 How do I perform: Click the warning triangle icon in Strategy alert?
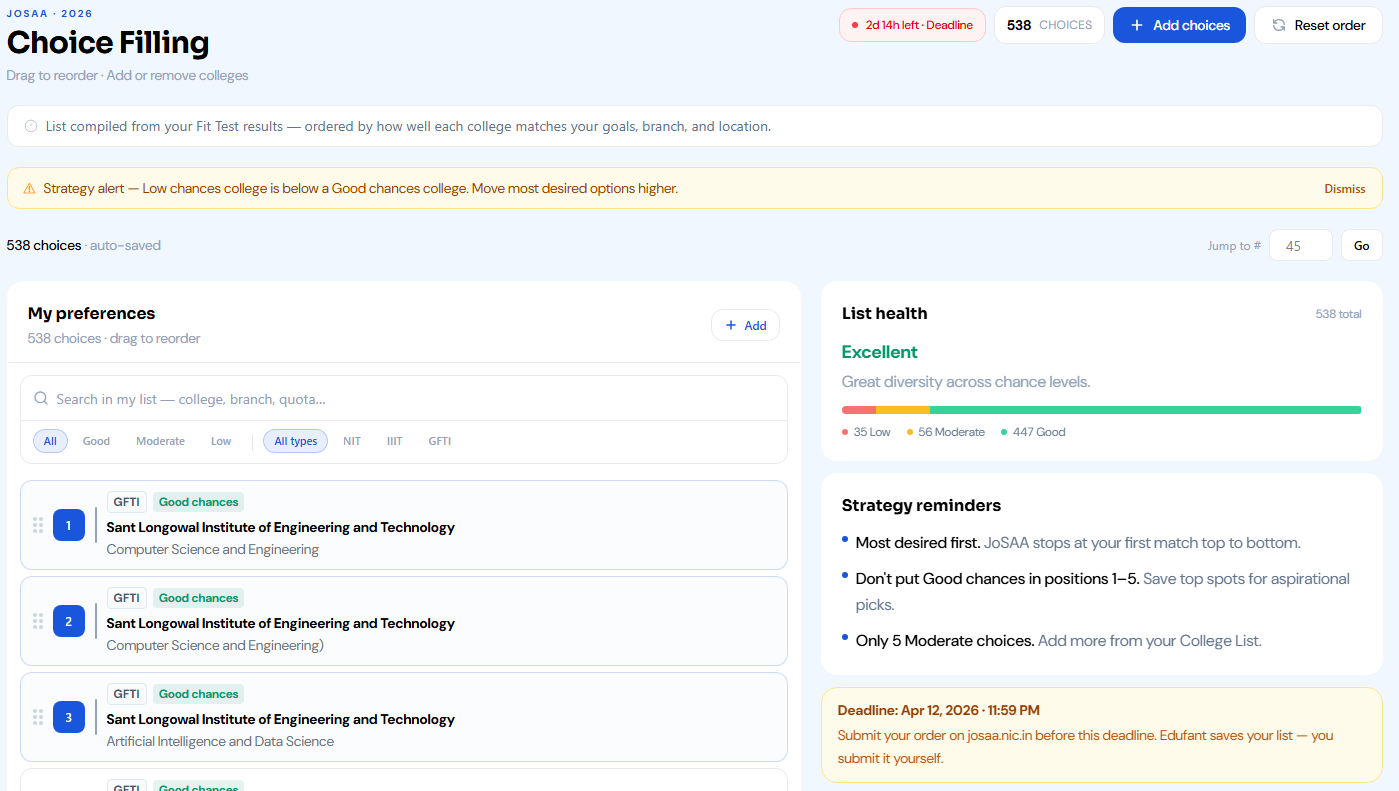click(29, 188)
